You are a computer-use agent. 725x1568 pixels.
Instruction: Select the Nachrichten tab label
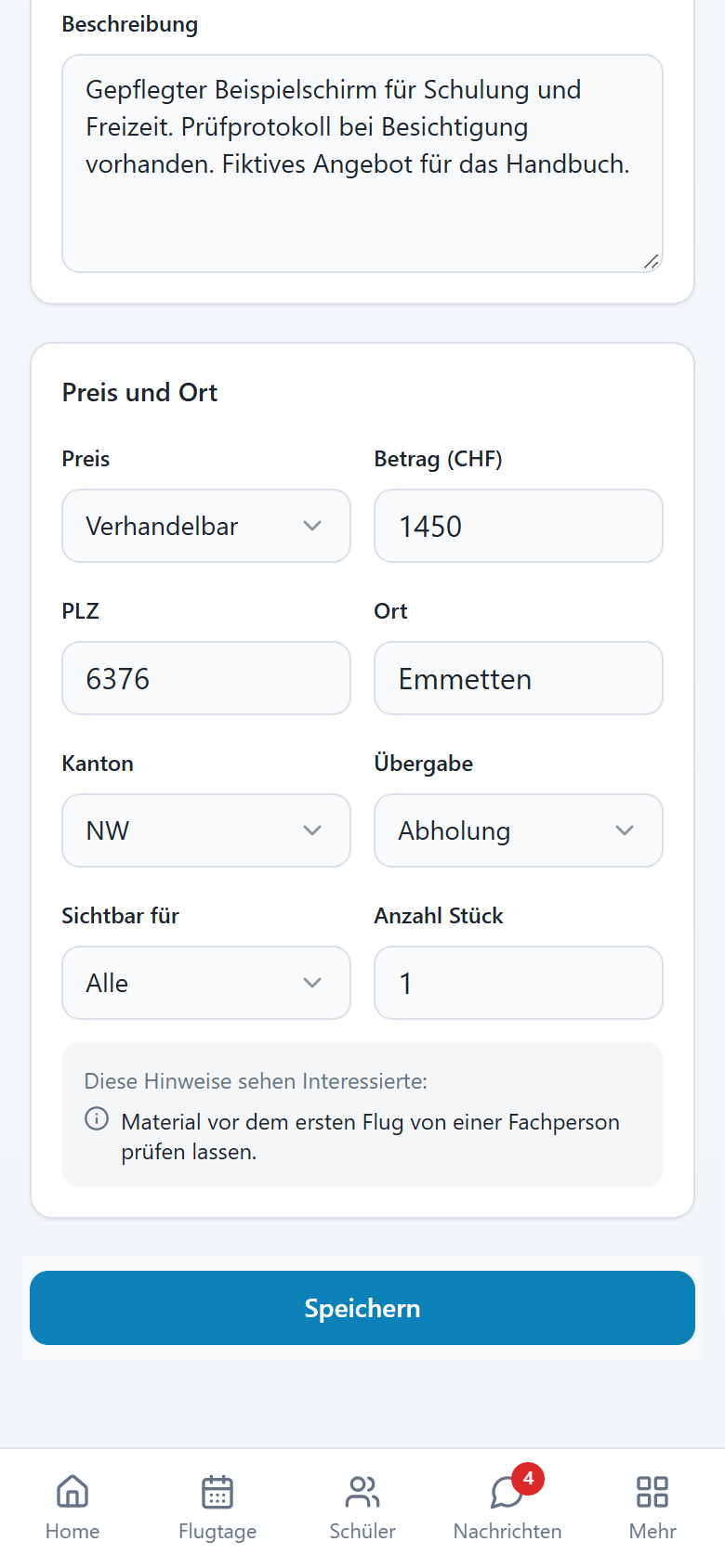507,1531
